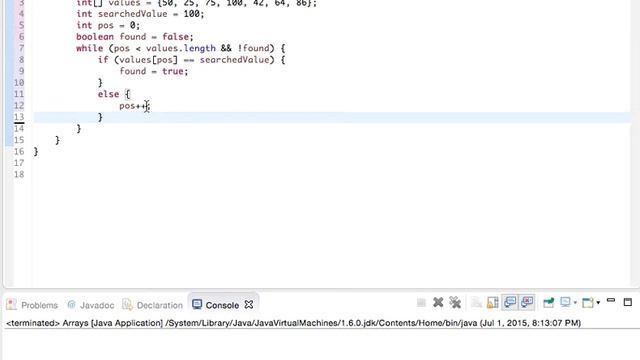The width and height of the screenshot is (640, 360).
Task: Open the Open Console dropdown arrow
Action: pyautogui.click(x=598, y=303)
